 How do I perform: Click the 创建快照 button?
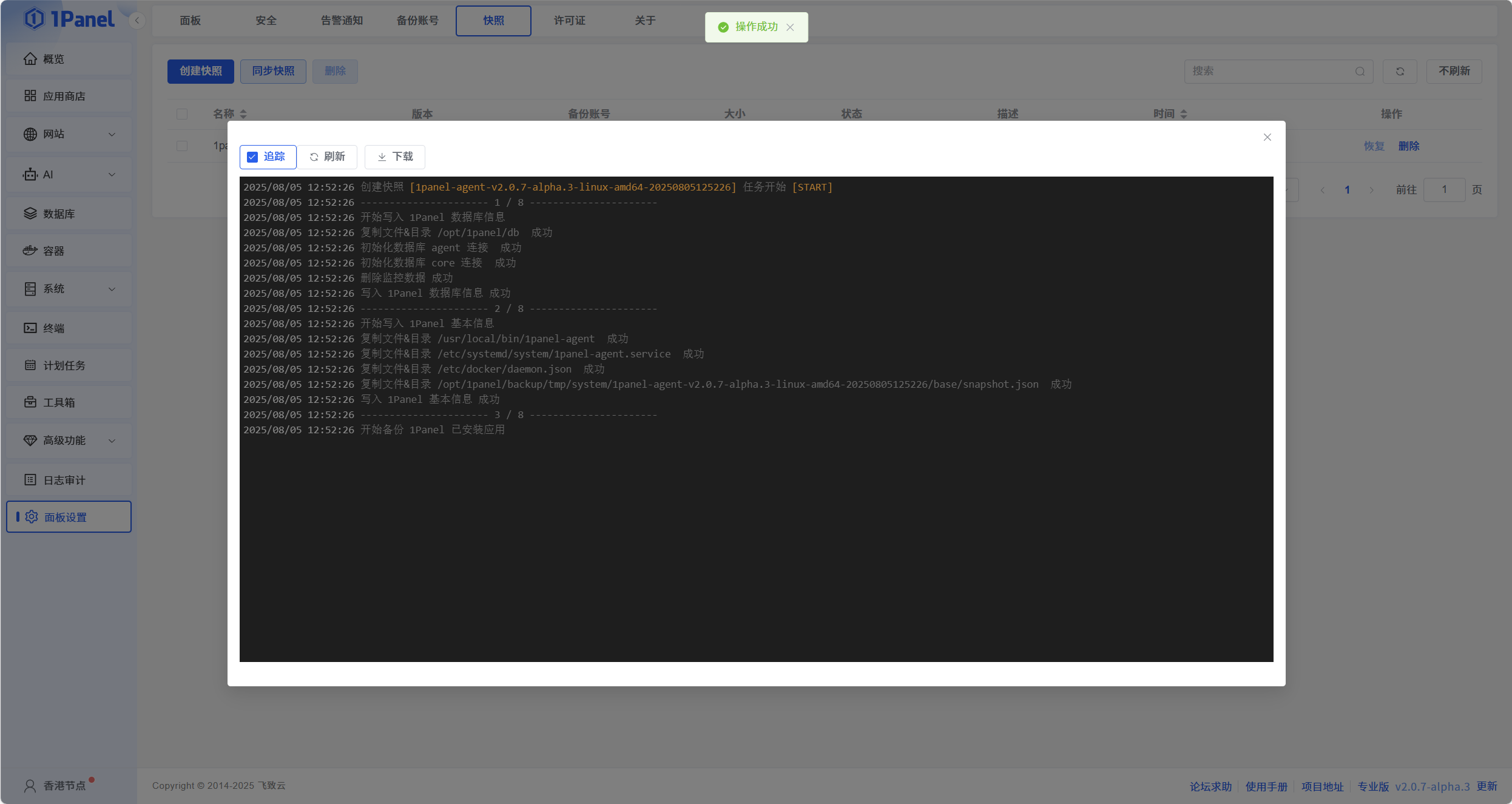(x=201, y=72)
